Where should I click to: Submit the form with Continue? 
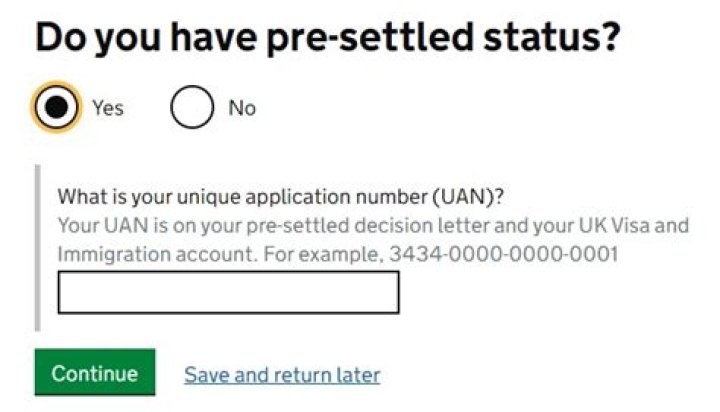pos(95,373)
